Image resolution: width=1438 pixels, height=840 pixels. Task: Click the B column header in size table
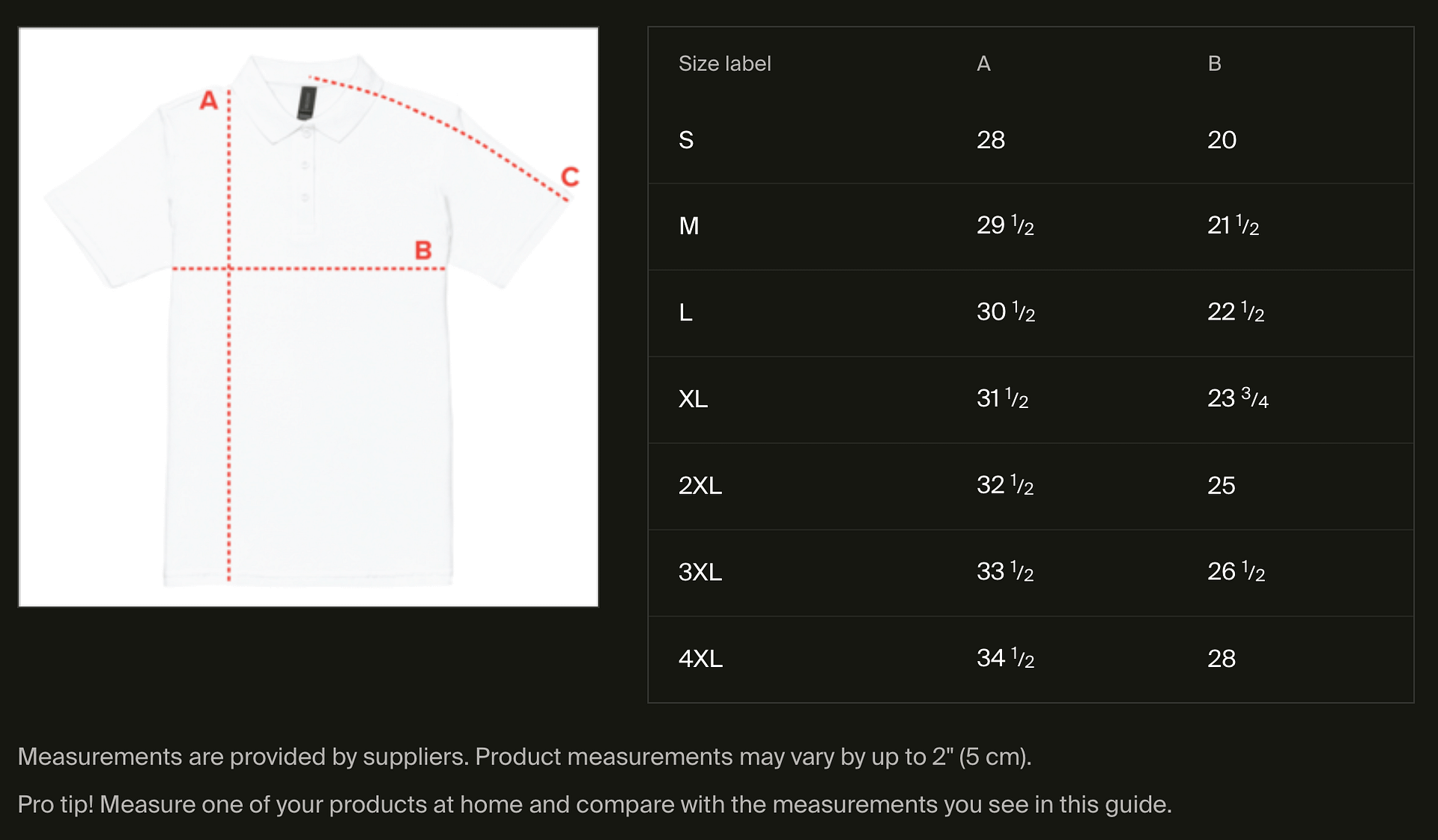click(x=1214, y=64)
